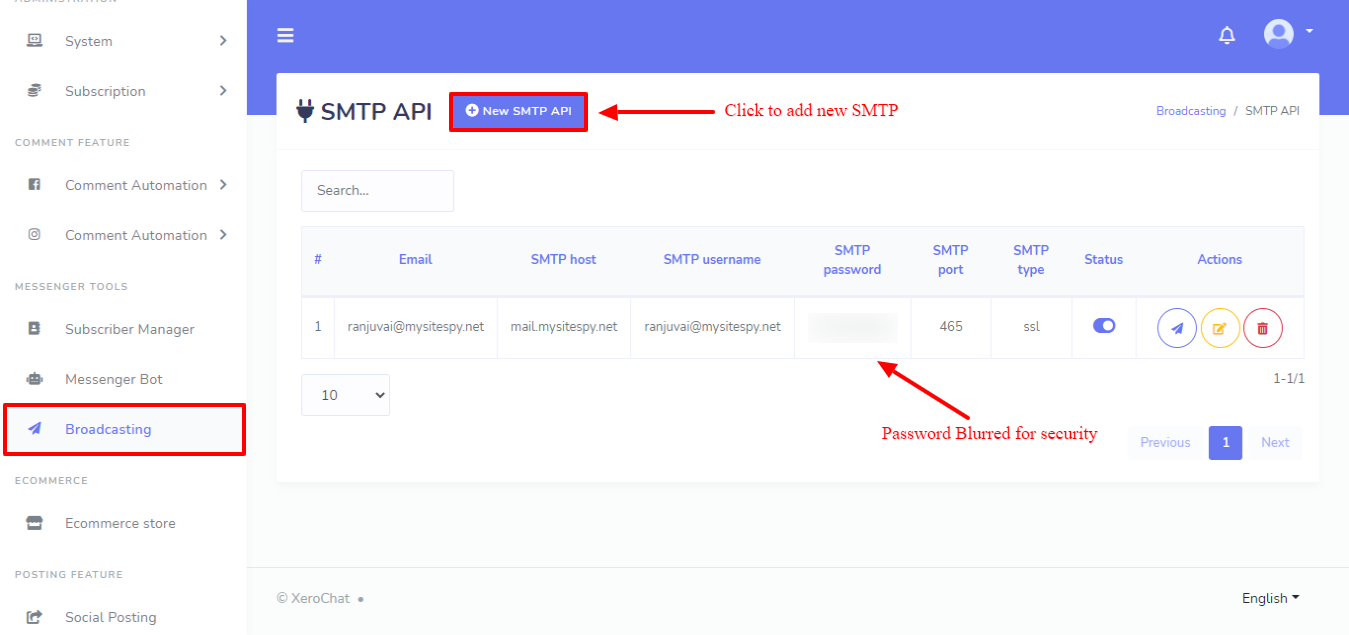Go to Subscriber Manager
1349x635 pixels.
130,329
